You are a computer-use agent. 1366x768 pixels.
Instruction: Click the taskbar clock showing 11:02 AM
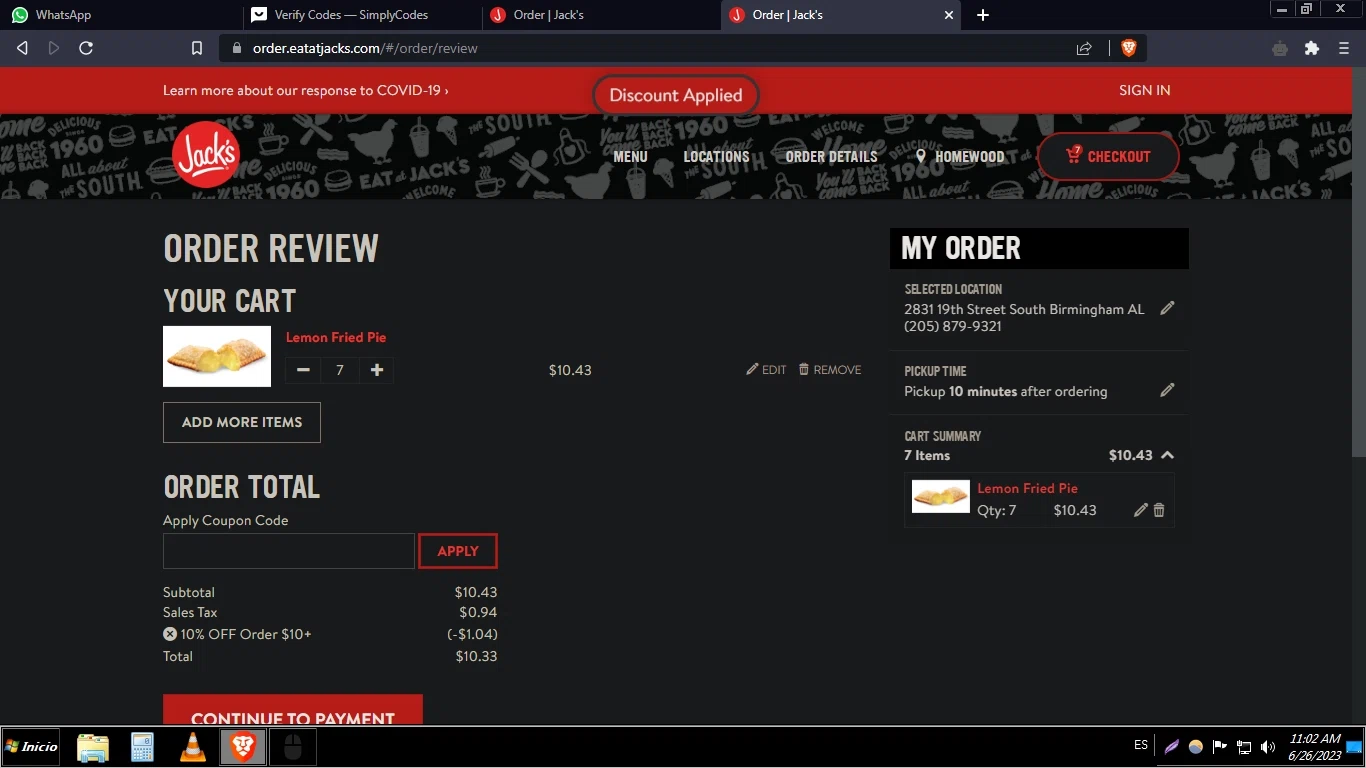tap(1315, 747)
